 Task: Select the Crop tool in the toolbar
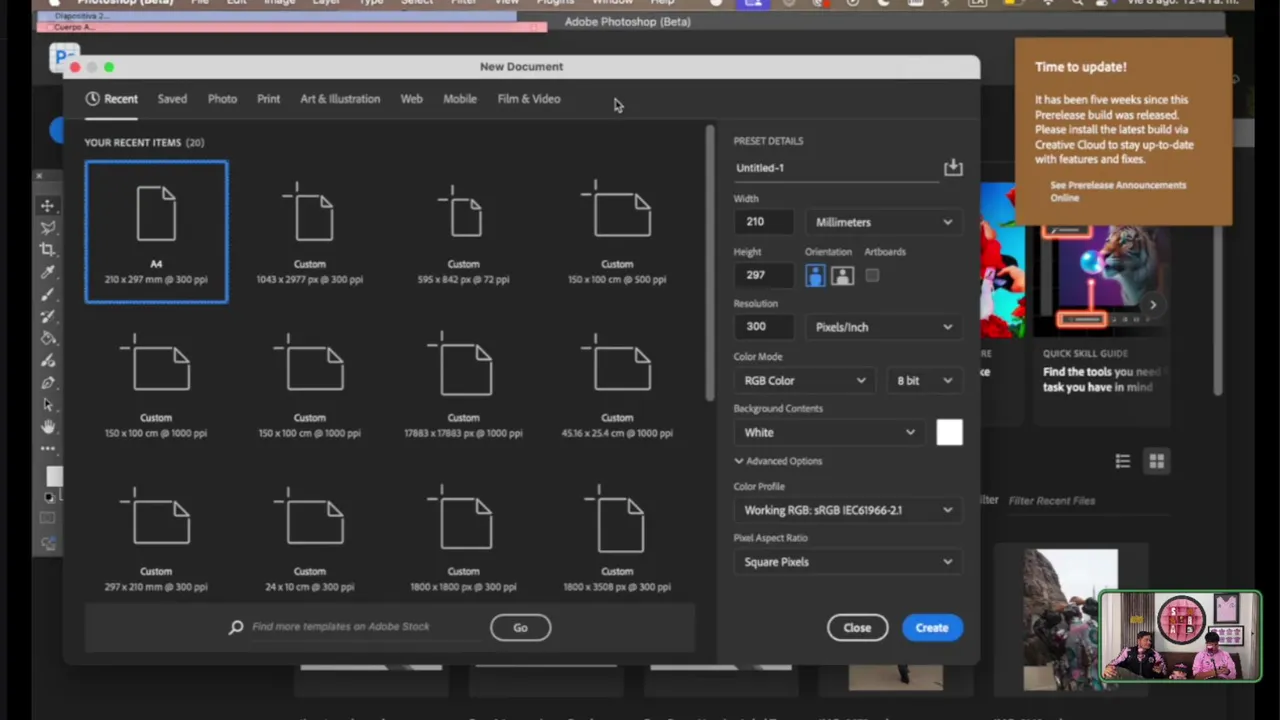point(47,249)
